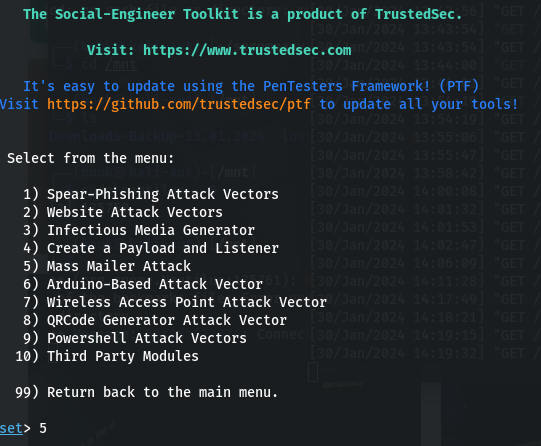The height and width of the screenshot is (446, 541).
Task: Click the Select from the menu heading
Action: [x=90, y=158]
